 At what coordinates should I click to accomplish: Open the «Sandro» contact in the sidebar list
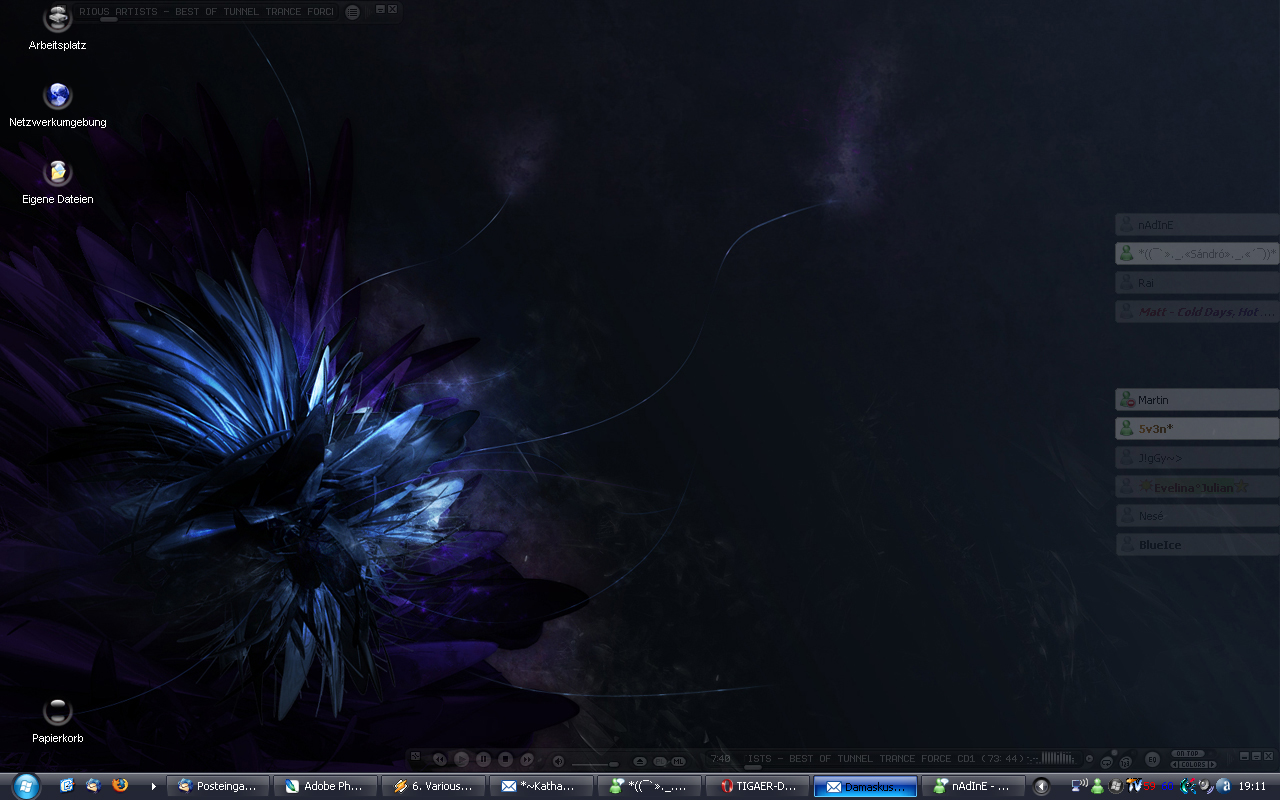click(x=1197, y=254)
